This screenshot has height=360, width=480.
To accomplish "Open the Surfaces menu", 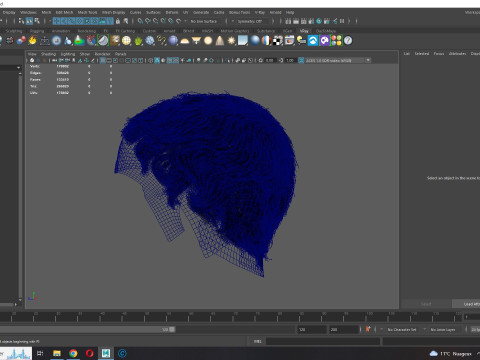I will coord(153,12).
